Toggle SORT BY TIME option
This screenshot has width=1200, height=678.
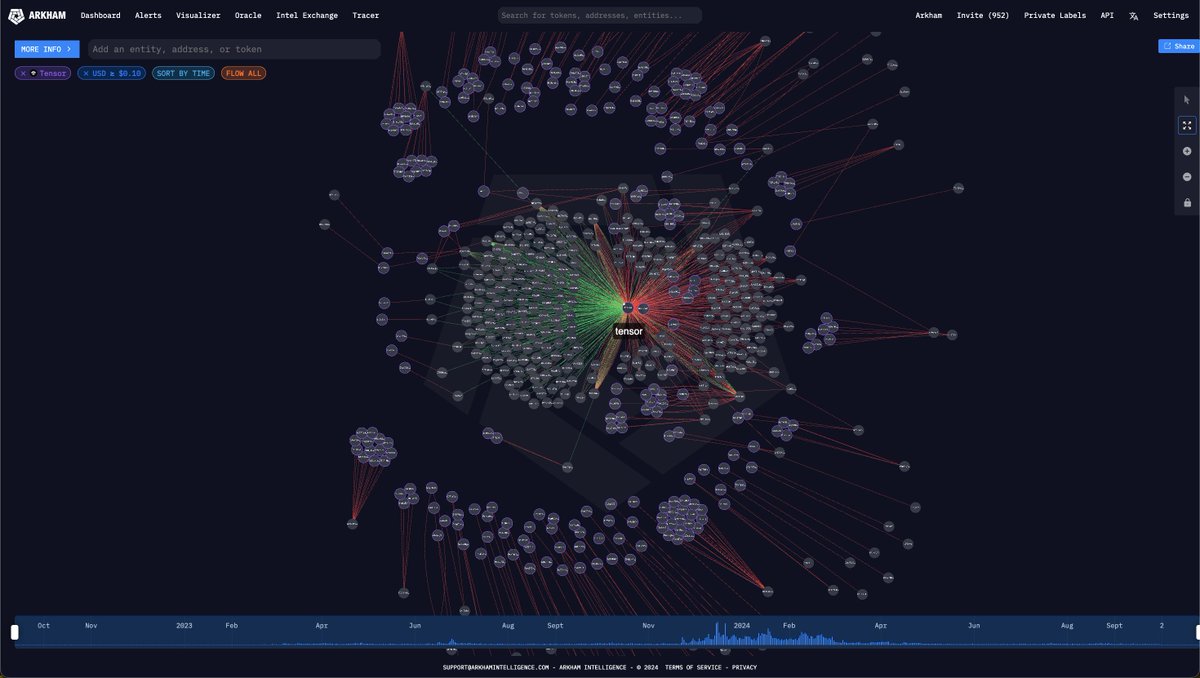183,73
